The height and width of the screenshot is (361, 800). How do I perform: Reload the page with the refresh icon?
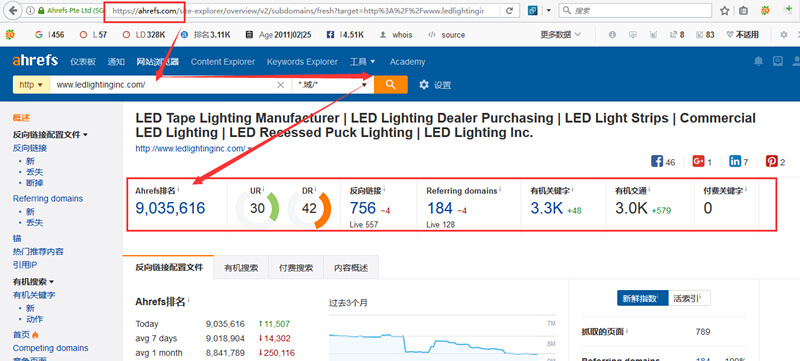point(509,10)
